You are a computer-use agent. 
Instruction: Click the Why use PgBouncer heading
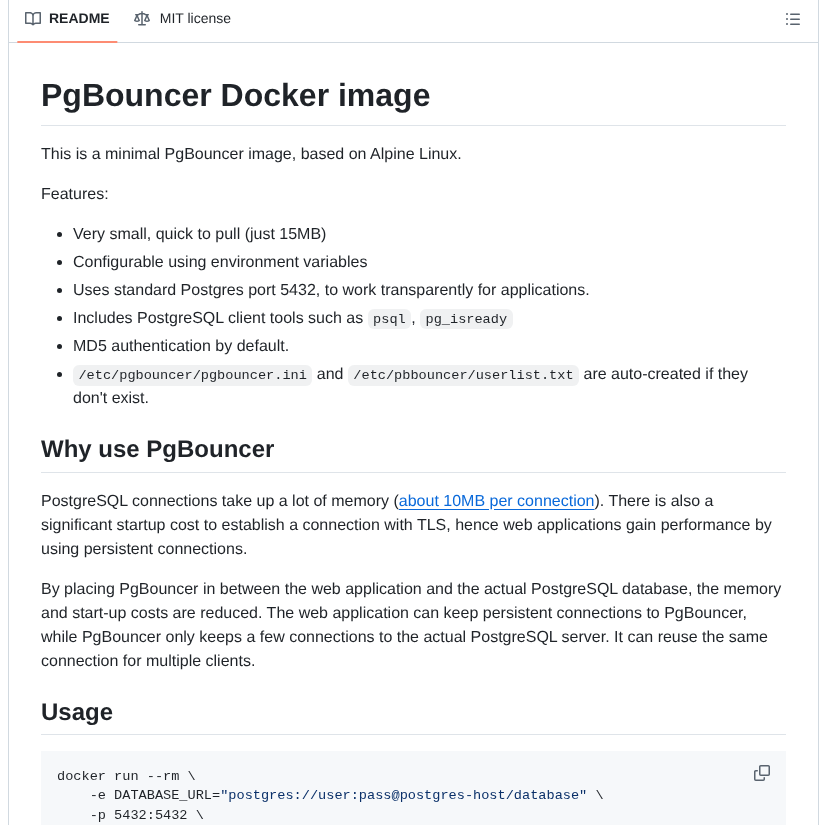157,449
